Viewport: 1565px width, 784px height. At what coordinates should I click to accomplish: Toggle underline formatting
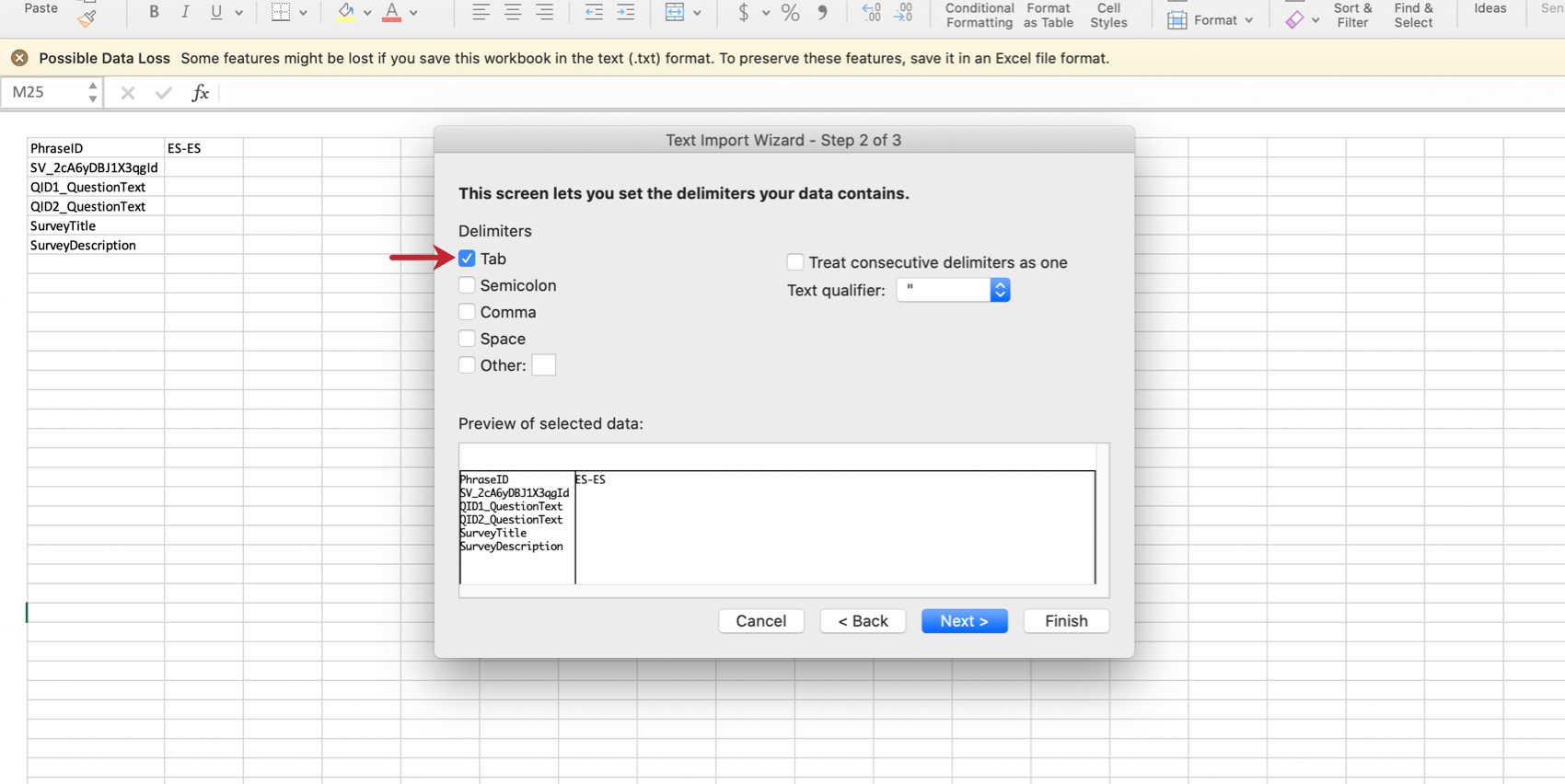click(216, 12)
